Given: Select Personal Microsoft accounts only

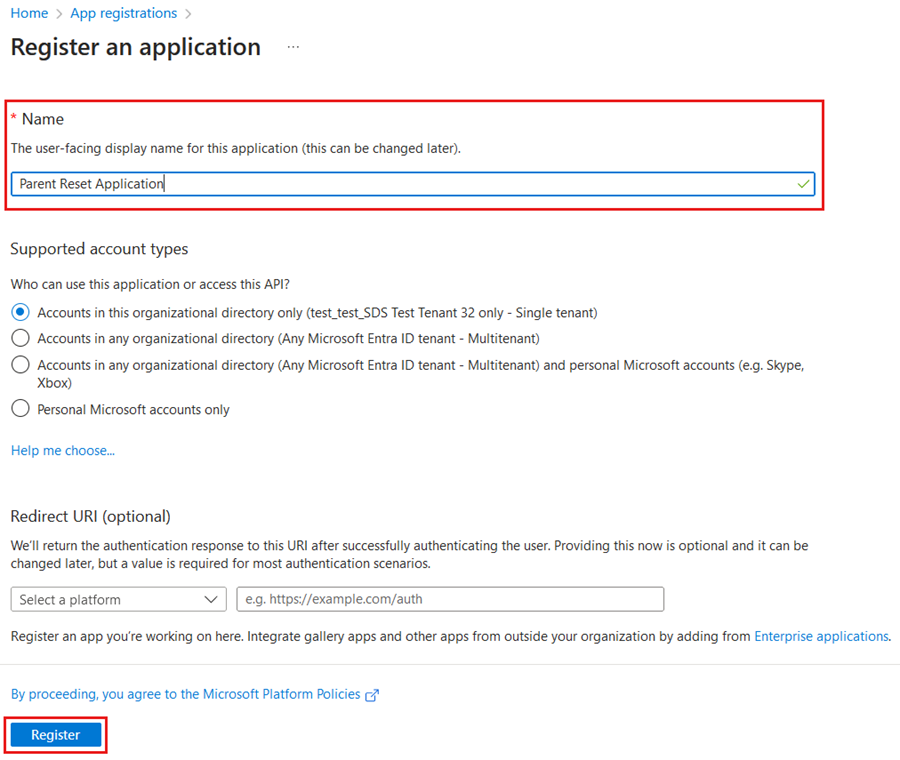Looking at the screenshot, I should pos(21,409).
